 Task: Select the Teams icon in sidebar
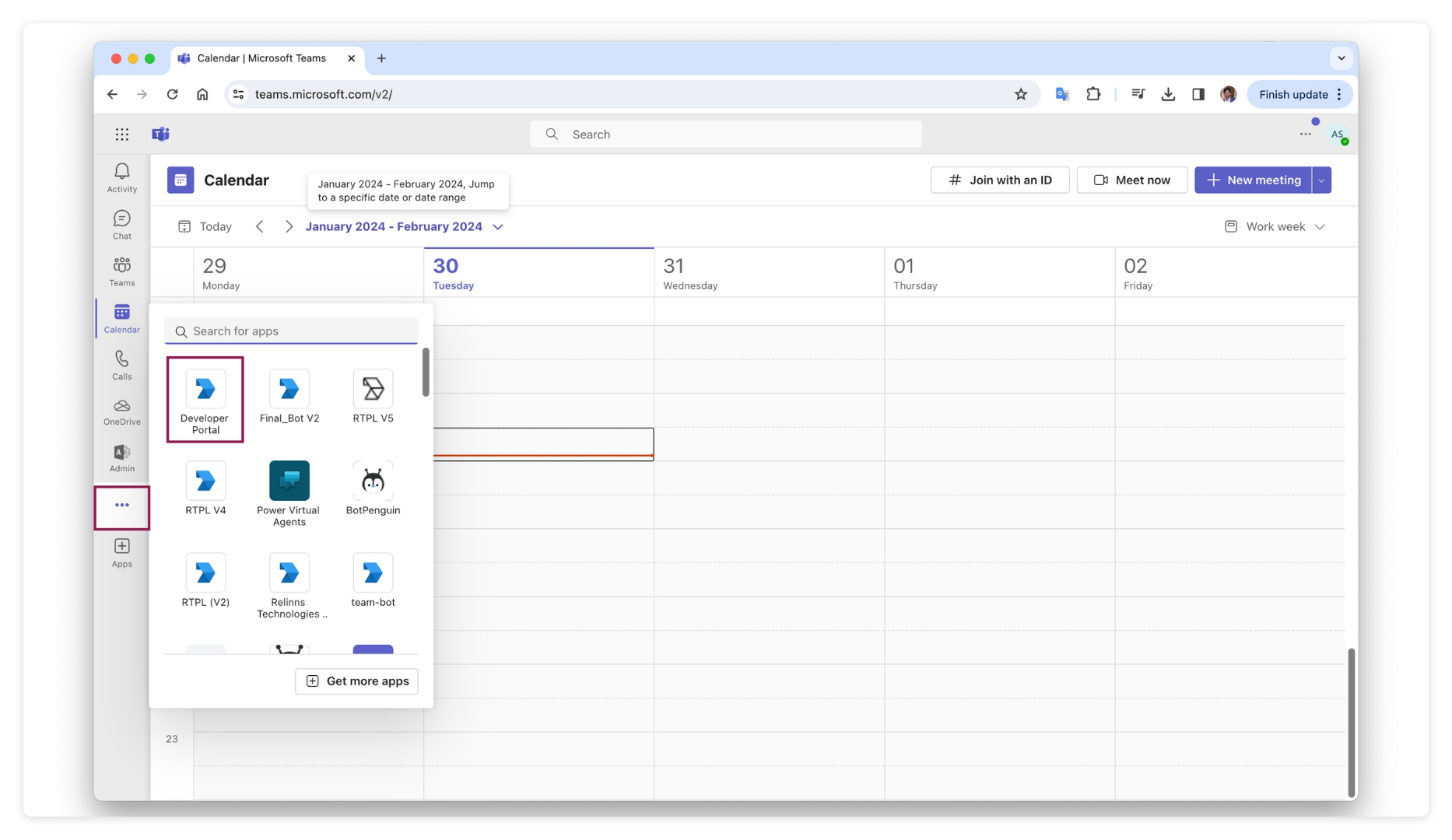[121, 271]
